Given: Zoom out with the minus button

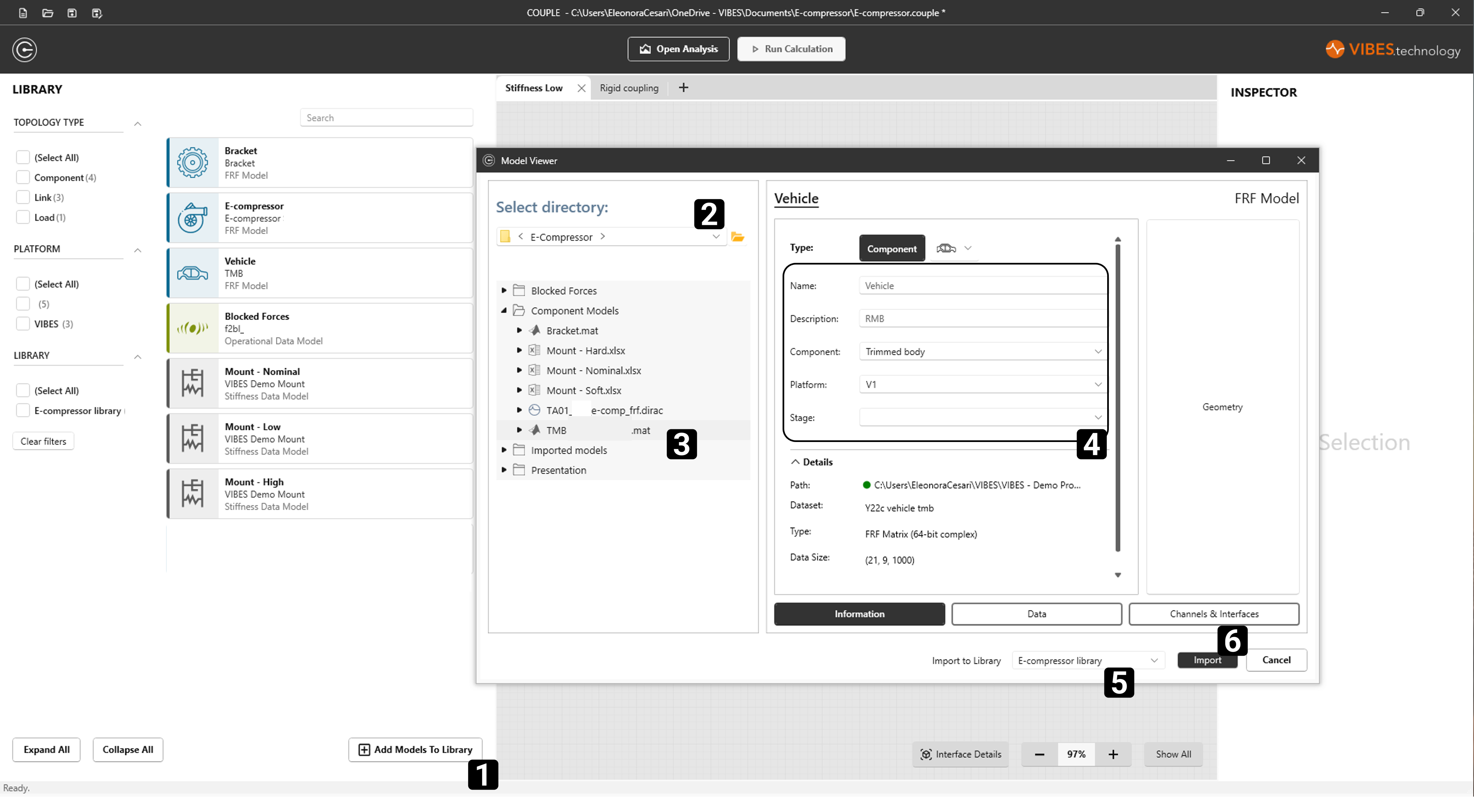Looking at the screenshot, I should coord(1040,754).
